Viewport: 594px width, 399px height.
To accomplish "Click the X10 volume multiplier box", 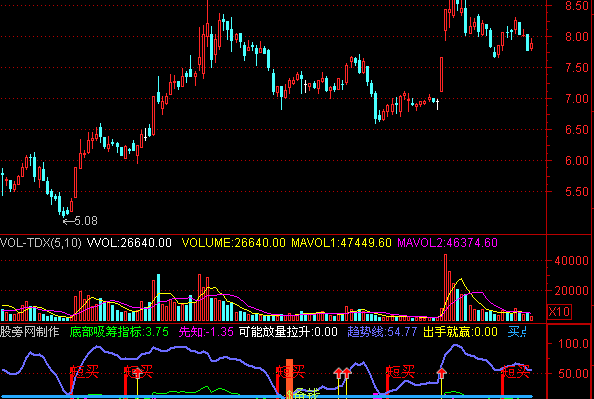I will click(559, 312).
